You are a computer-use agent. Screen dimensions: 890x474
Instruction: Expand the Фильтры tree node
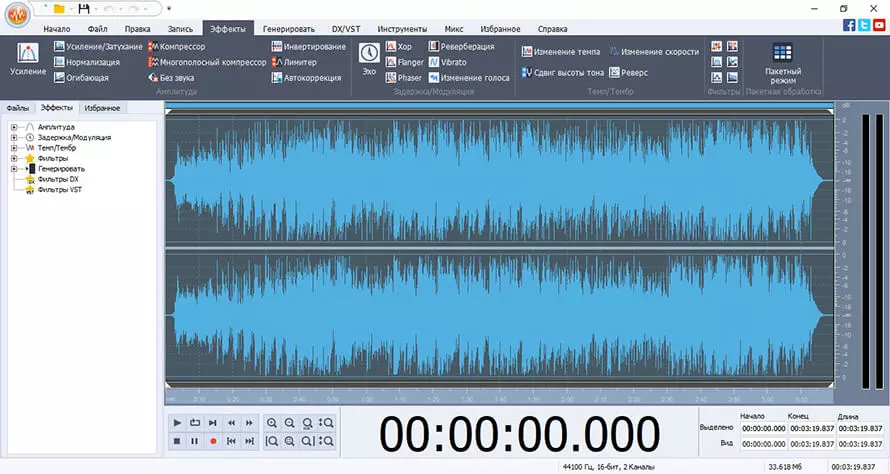[x=14, y=158]
